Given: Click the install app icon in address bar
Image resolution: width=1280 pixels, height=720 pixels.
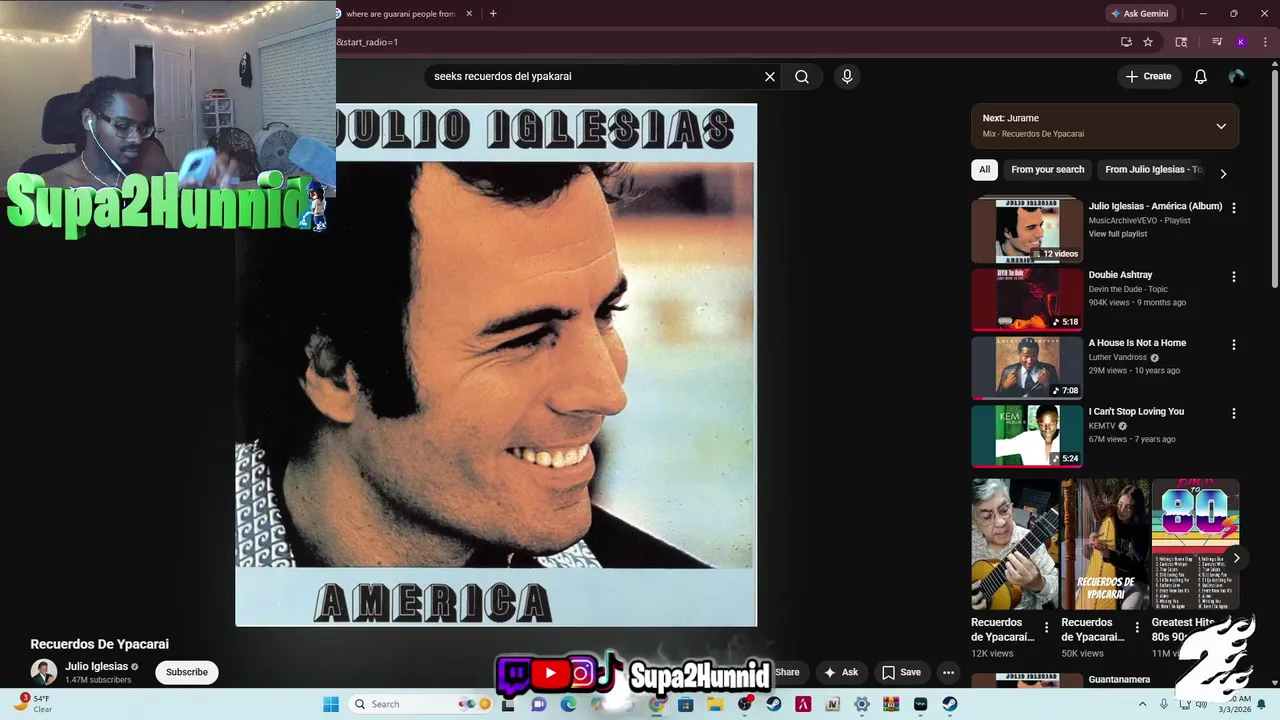Looking at the screenshot, I should (x=1126, y=42).
